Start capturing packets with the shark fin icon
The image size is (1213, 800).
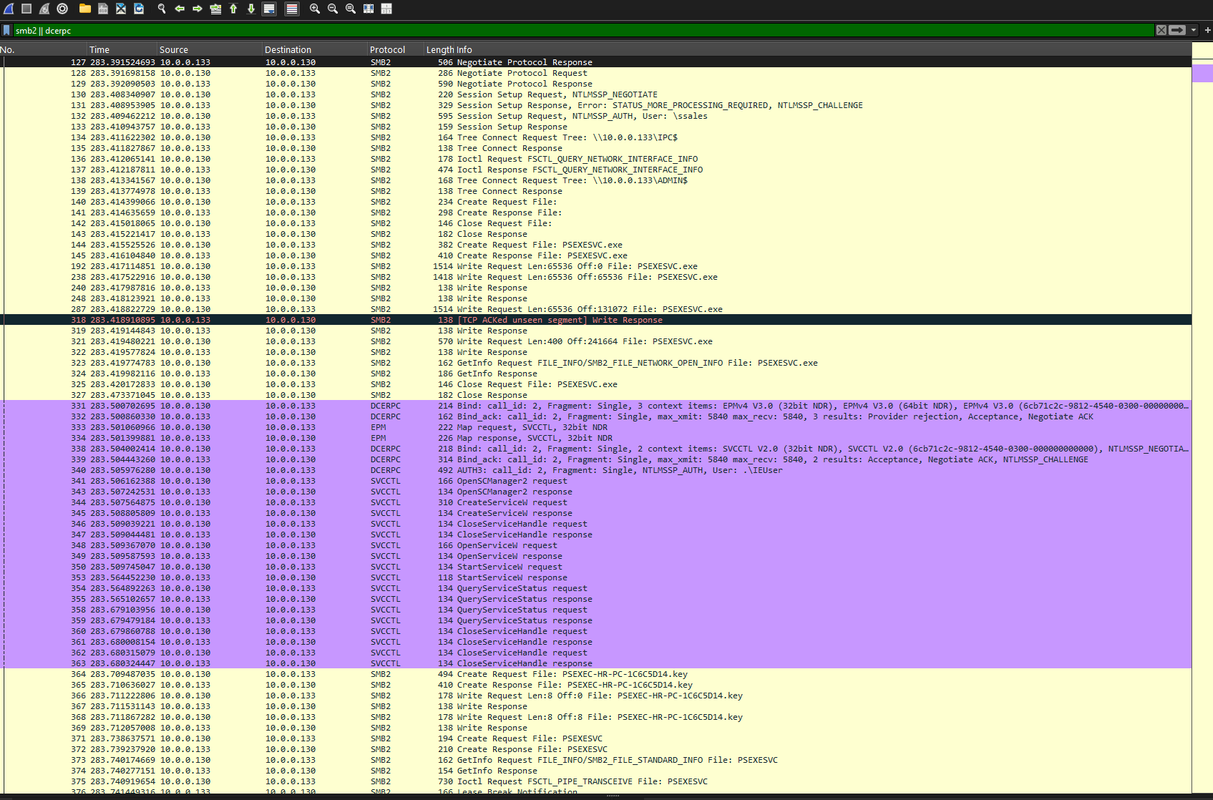pyautogui.click(x=8, y=8)
